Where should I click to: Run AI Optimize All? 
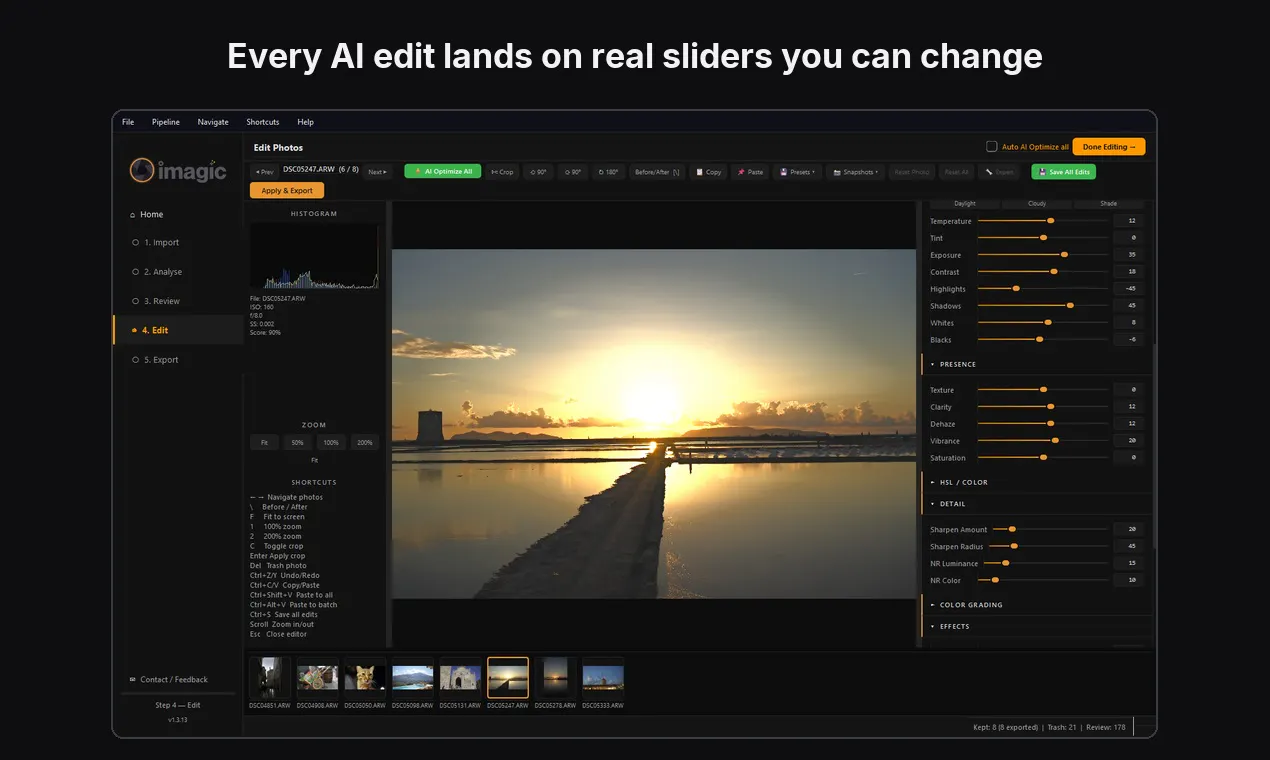click(443, 172)
